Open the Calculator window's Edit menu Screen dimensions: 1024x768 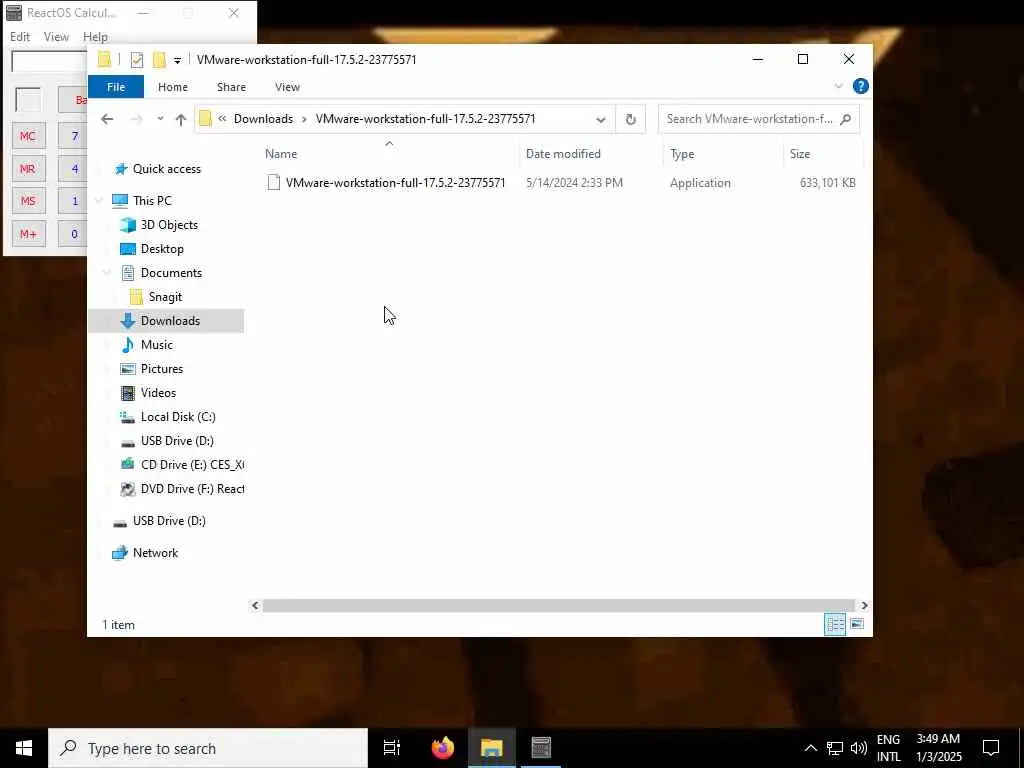[20, 37]
